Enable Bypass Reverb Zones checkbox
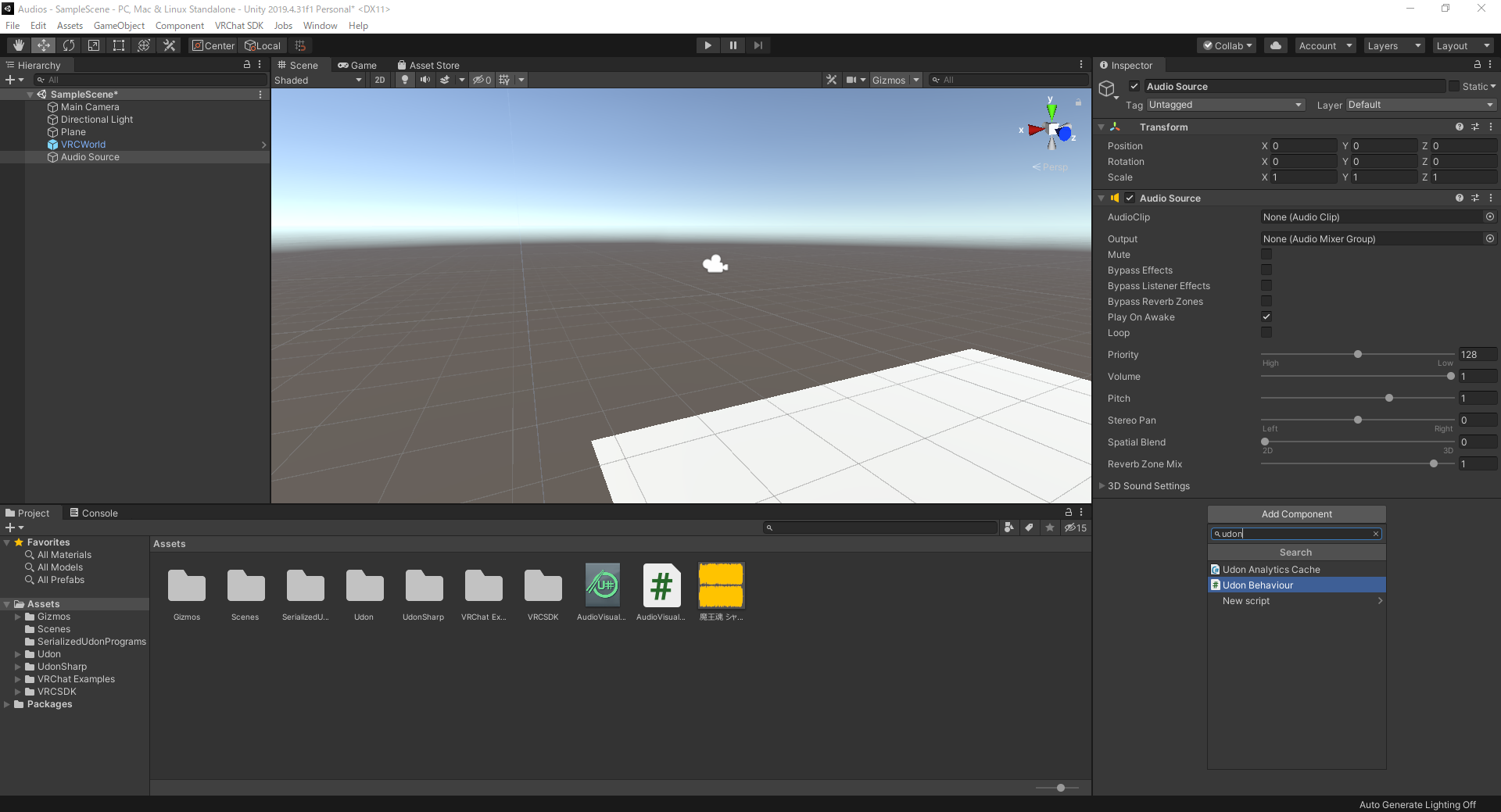Image resolution: width=1501 pixels, height=812 pixels. tap(1266, 302)
